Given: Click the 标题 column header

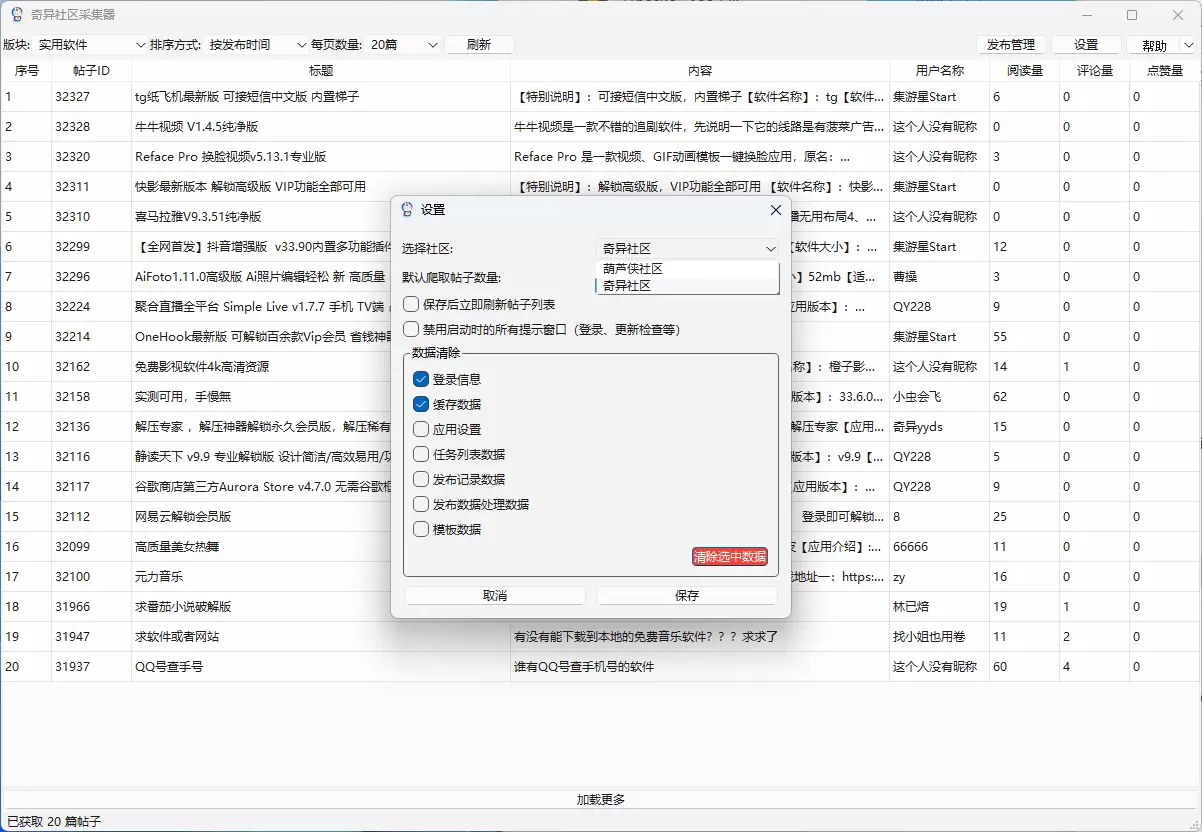Looking at the screenshot, I should coord(321,71).
